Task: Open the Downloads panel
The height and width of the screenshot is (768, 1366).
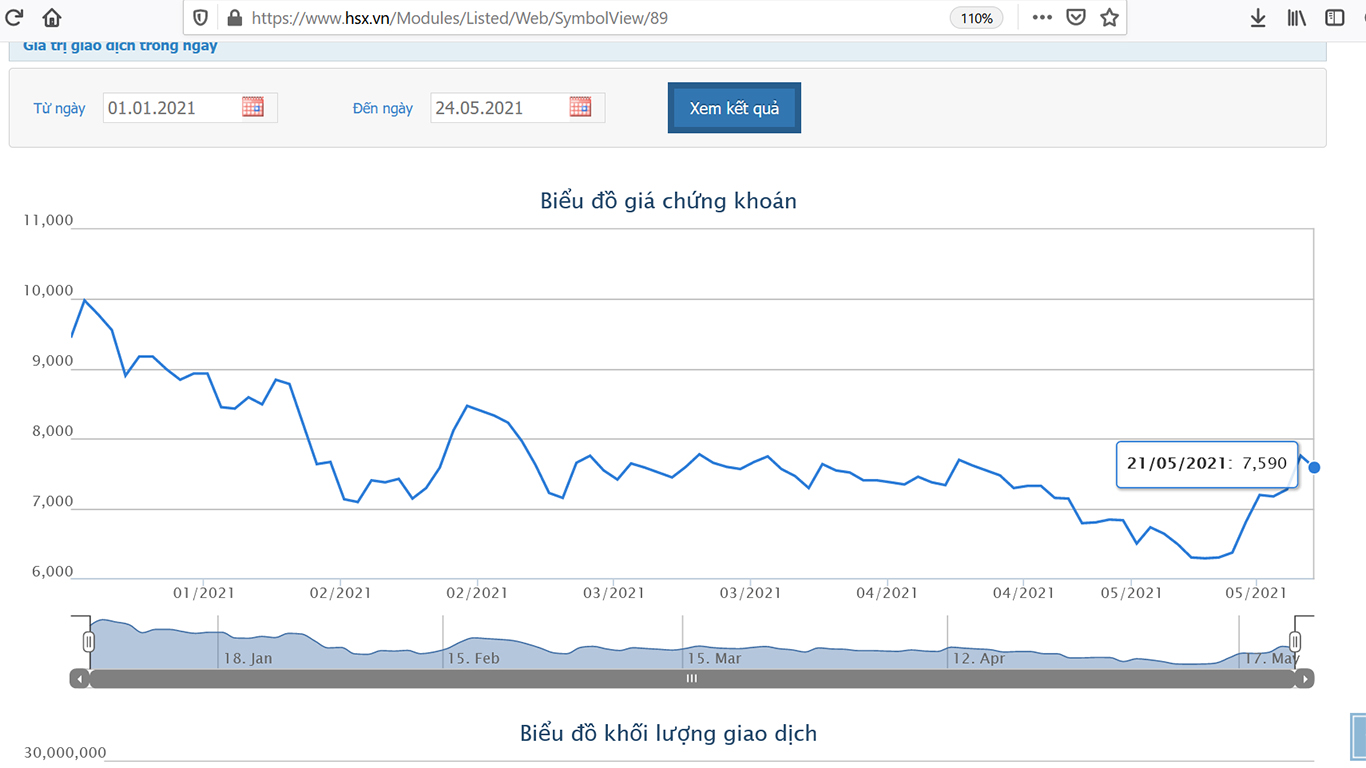Action: (1258, 18)
